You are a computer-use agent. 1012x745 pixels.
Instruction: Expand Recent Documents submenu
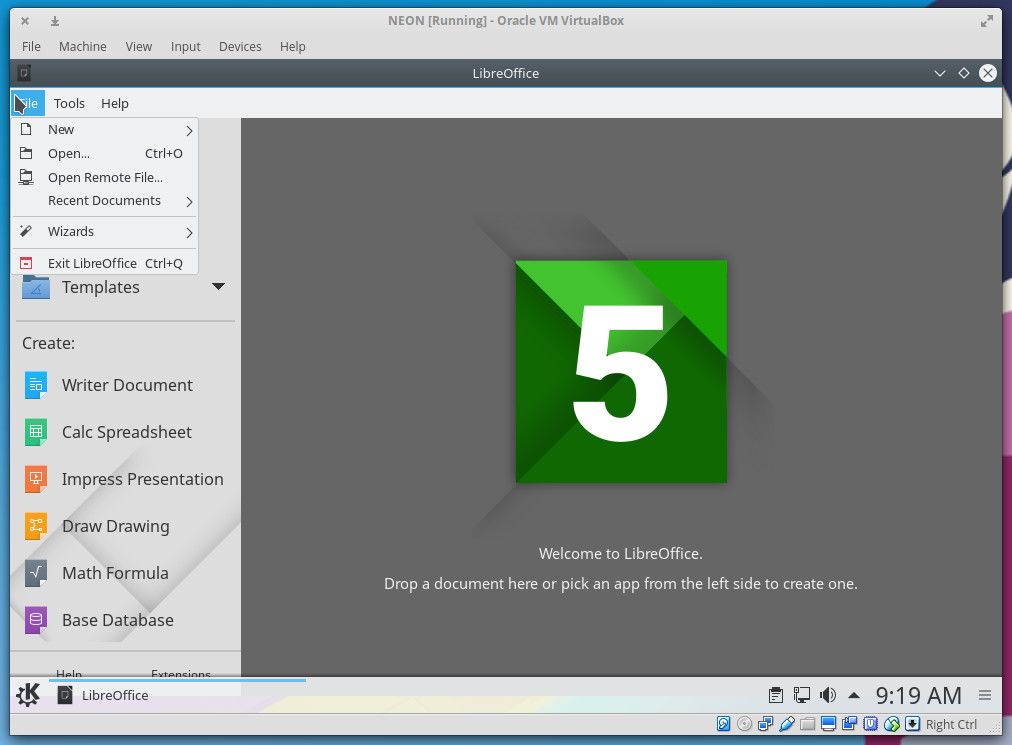tap(105, 201)
